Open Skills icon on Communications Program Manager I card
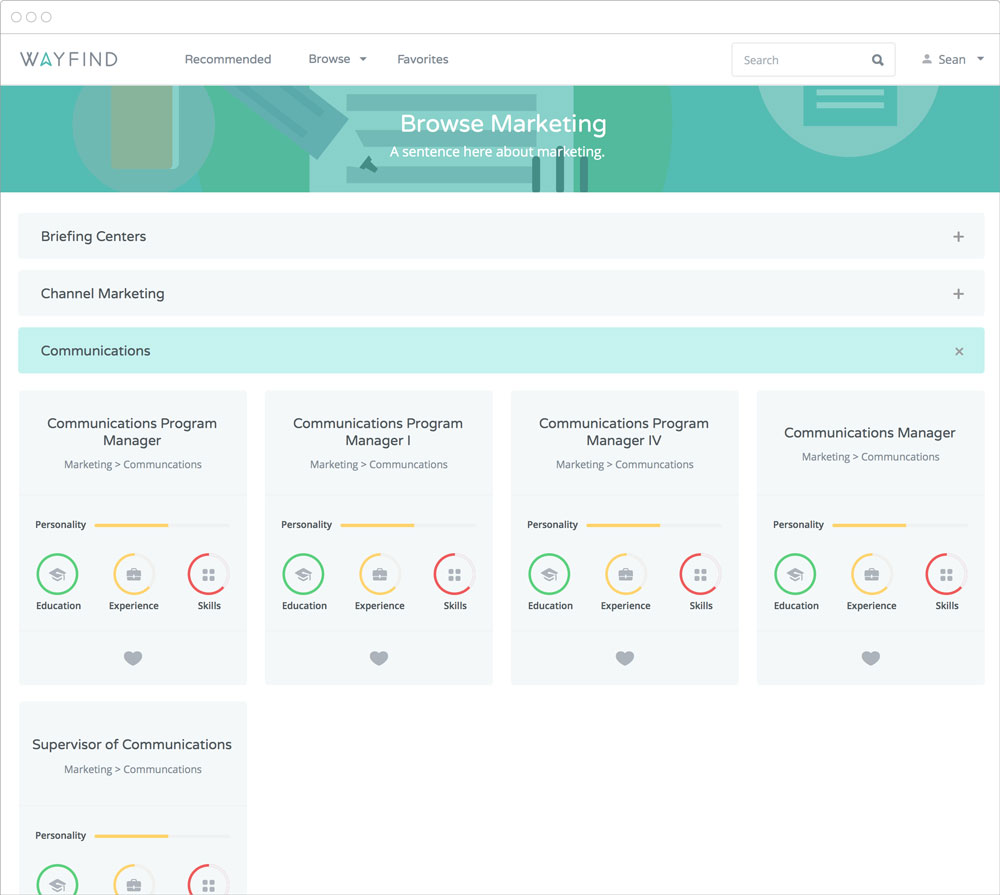Image resolution: width=1000 pixels, height=895 pixels. (x=455, y=574)
